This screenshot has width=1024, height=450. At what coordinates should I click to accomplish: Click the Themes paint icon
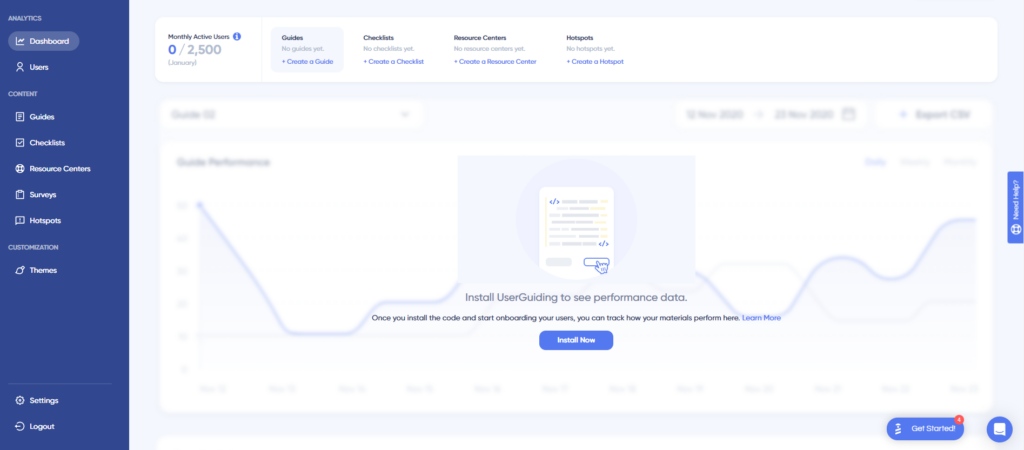point(20,270)
